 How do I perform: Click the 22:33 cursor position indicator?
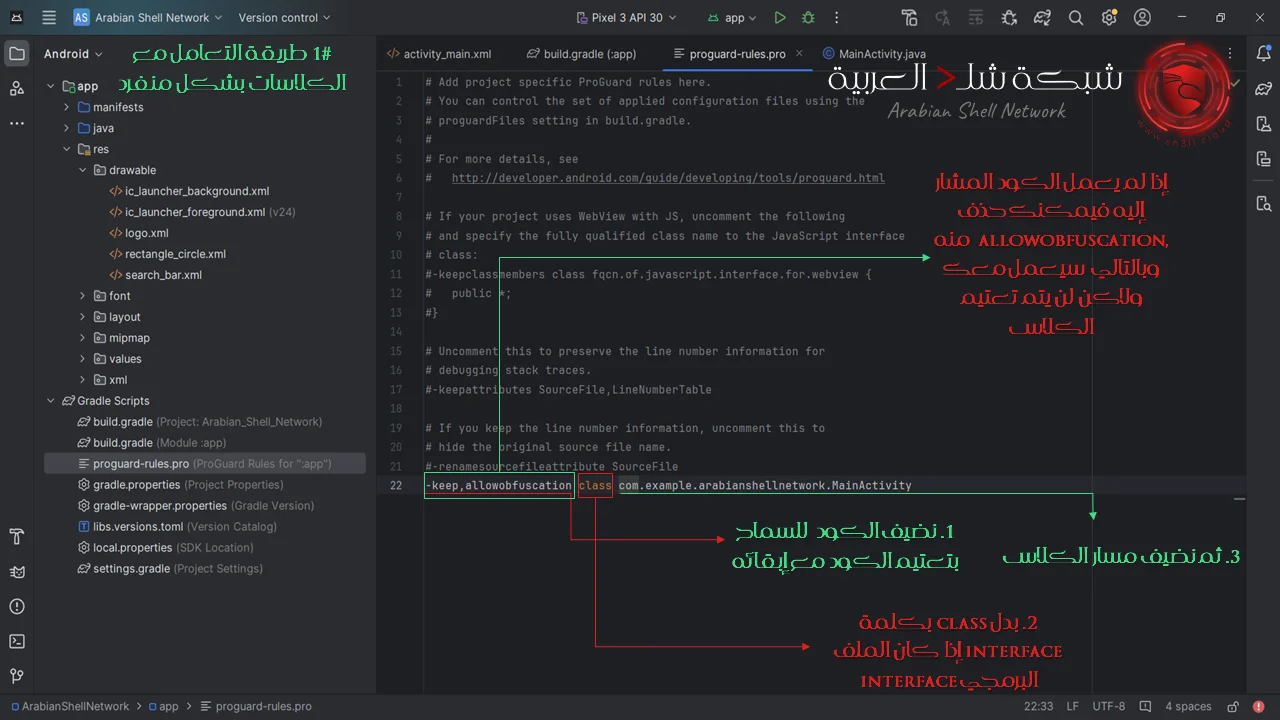tap(1038, 706)
